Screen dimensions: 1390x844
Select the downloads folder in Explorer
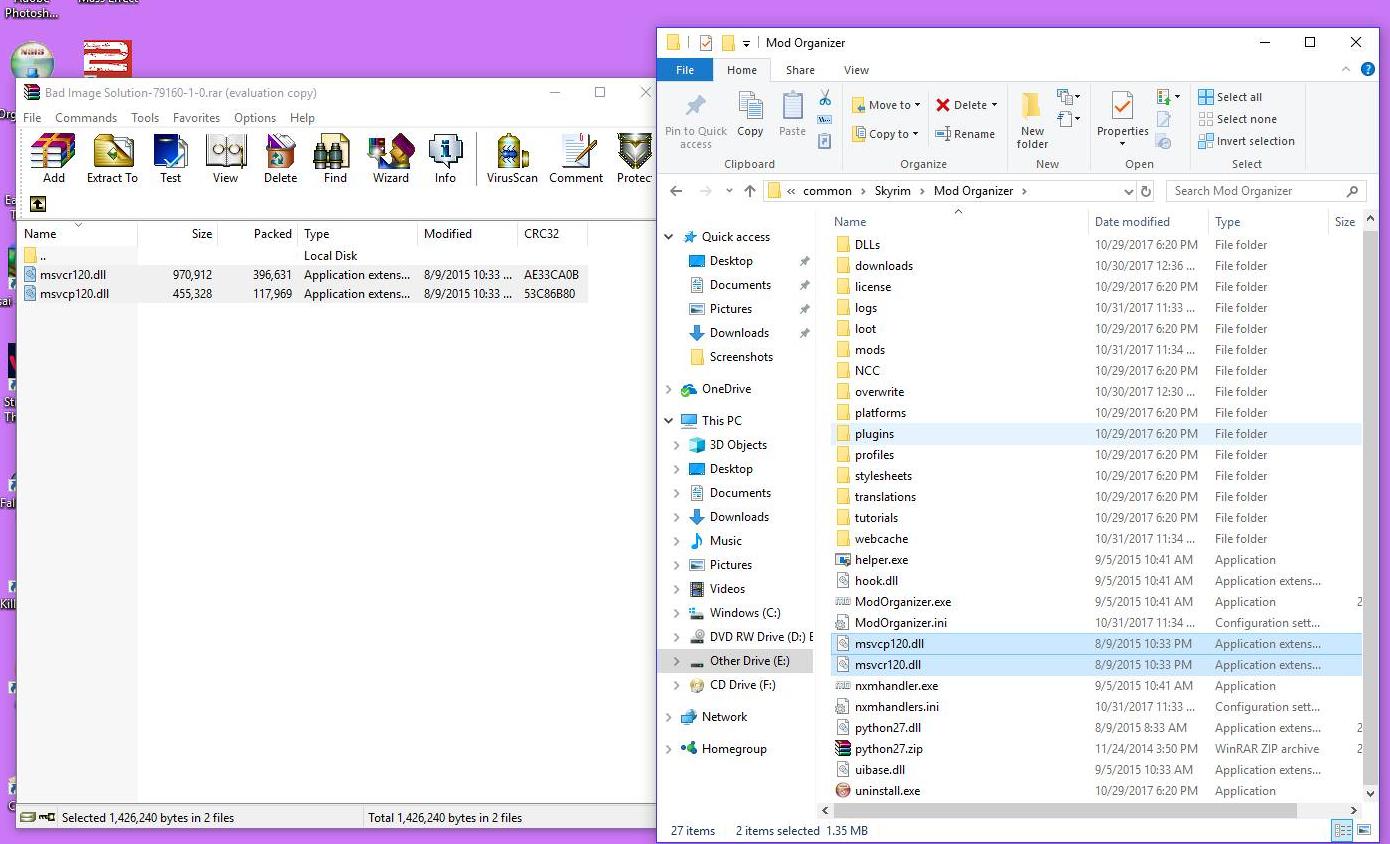1096,266
